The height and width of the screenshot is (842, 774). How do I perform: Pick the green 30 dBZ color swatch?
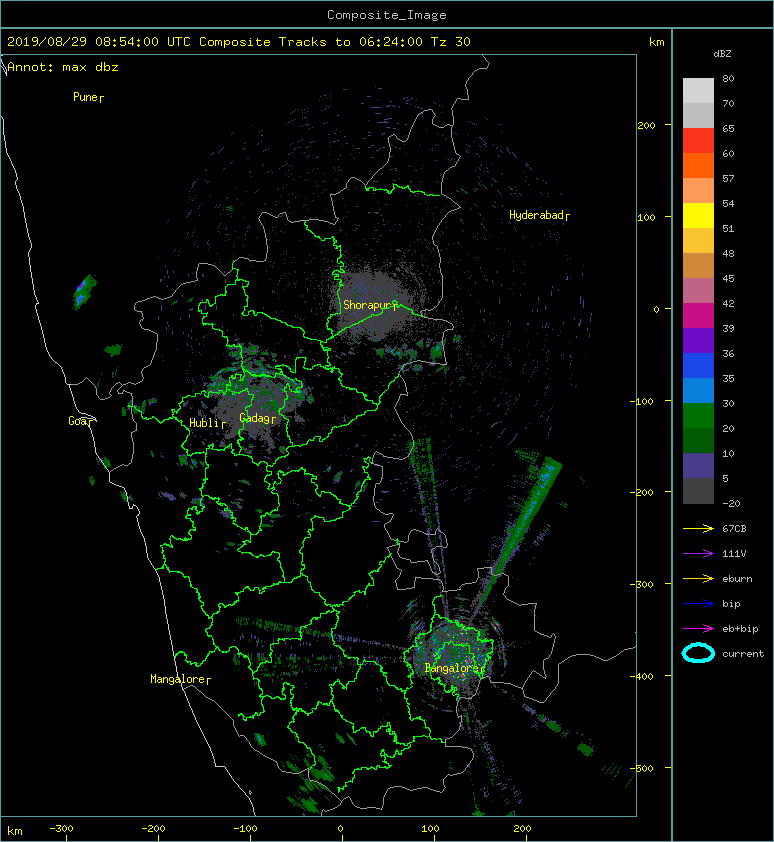pyautogui.click(x=698, y=416)
